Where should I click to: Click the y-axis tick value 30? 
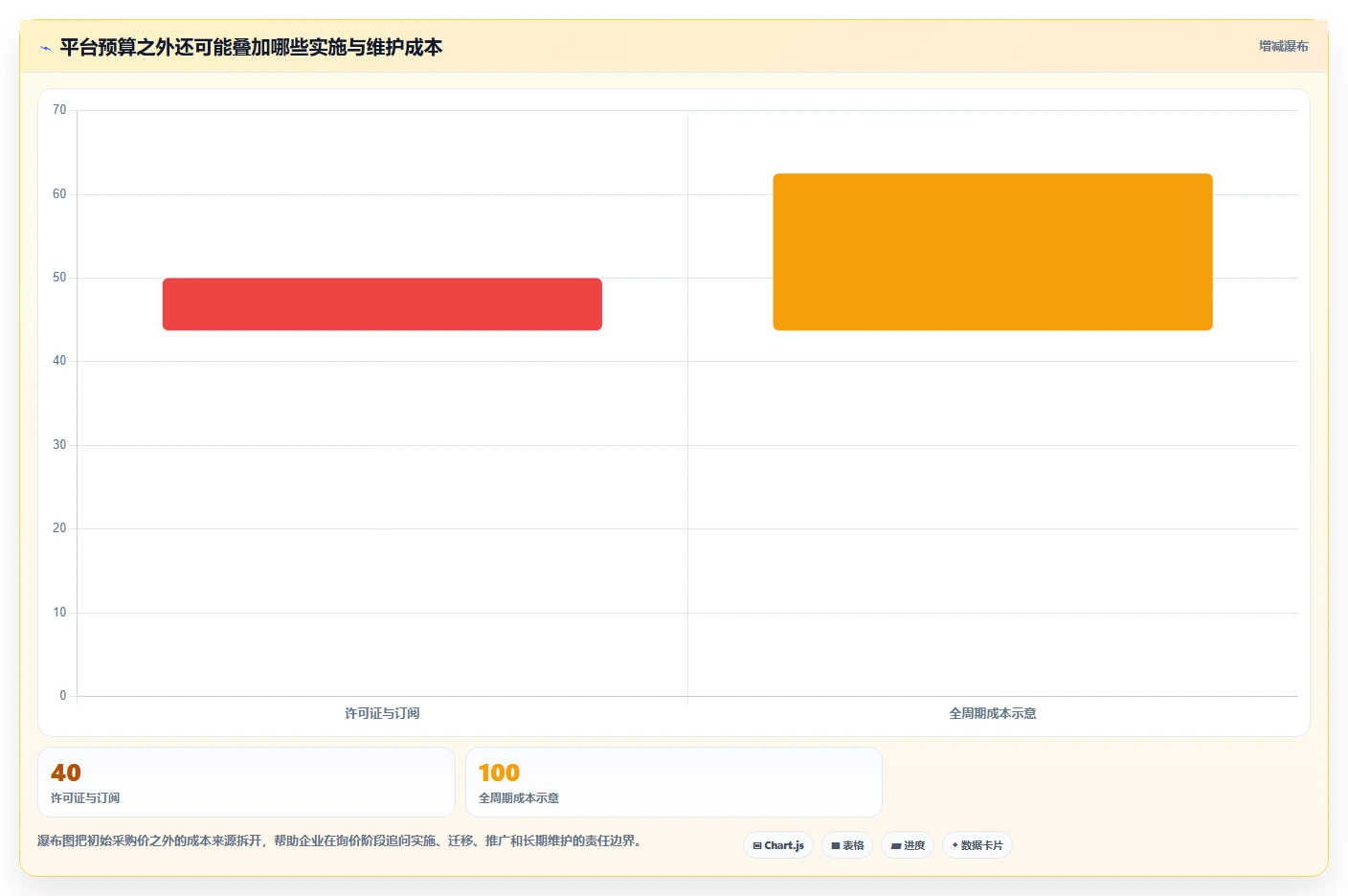point(59,445)
